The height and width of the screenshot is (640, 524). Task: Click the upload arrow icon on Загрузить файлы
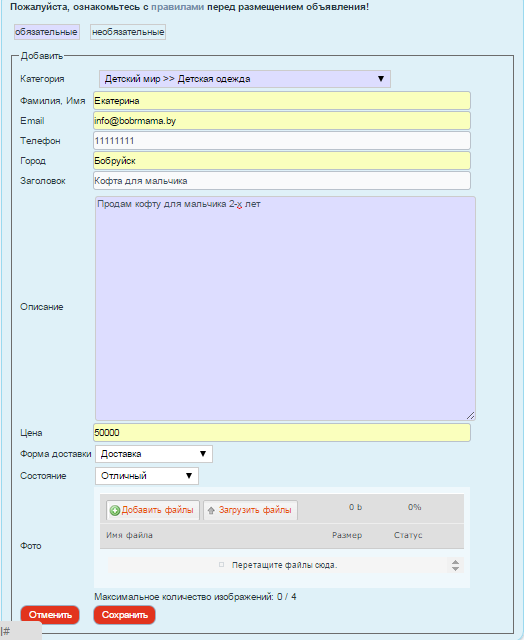[x=211, y=510]
